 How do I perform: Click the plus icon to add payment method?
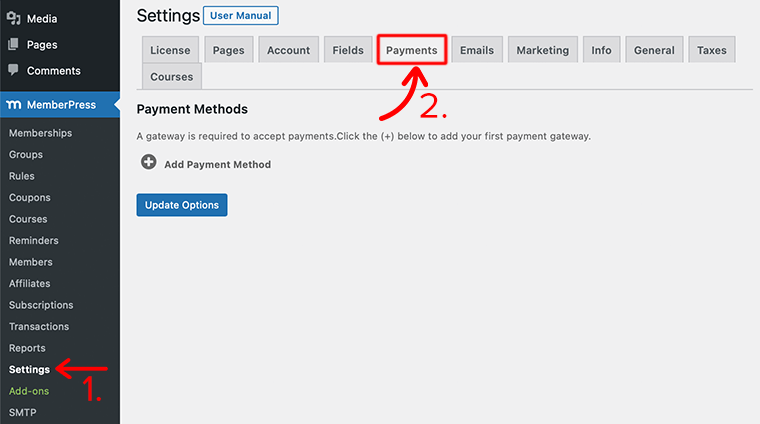click(x=149, y=162)
